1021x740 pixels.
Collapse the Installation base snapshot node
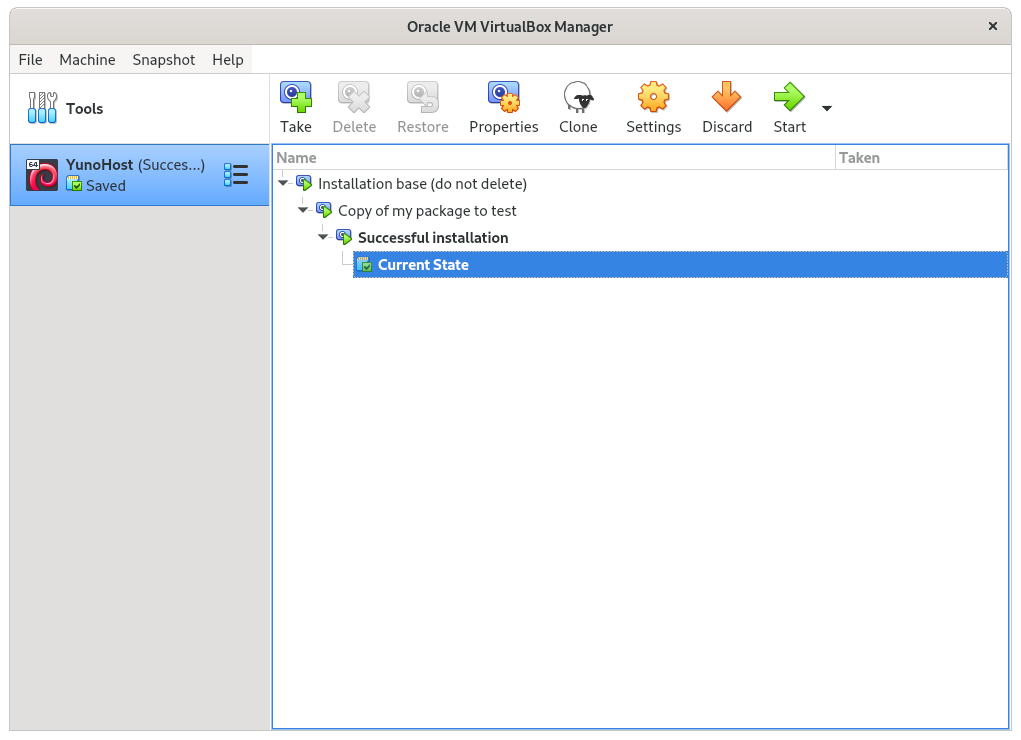click(x=283, y=183)
